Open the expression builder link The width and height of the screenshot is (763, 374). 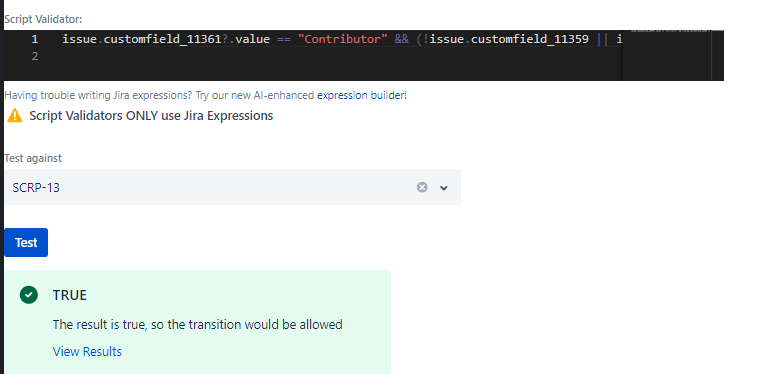[x=361, y=95]
